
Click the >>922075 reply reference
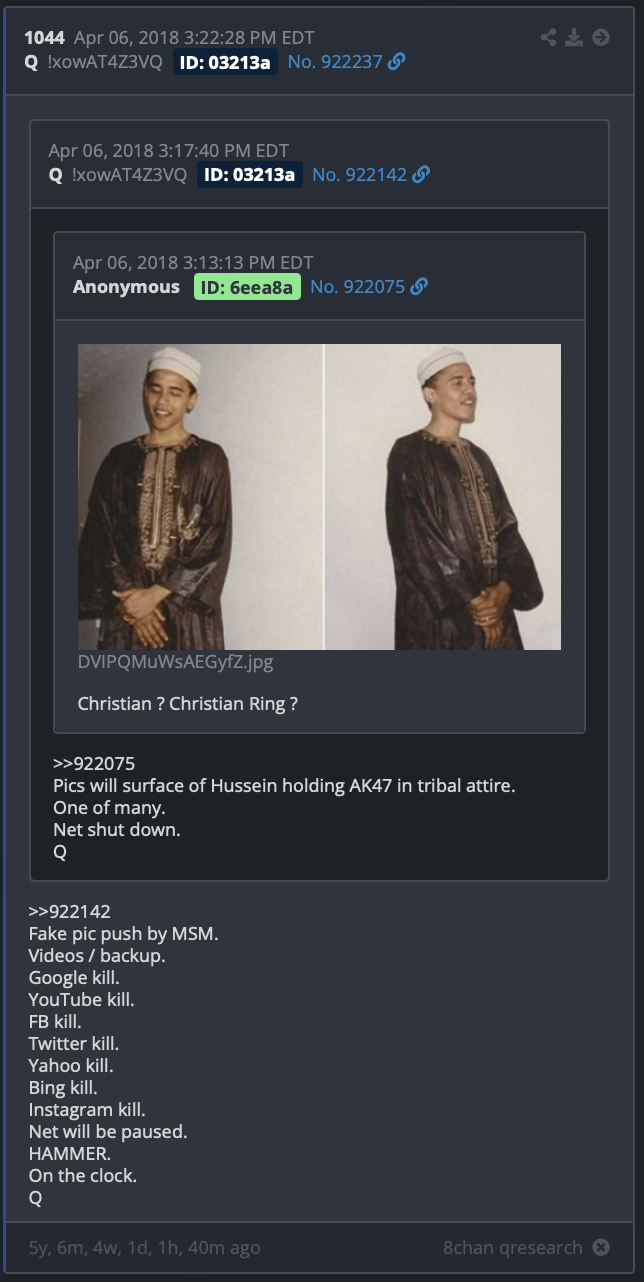(94, 764)
